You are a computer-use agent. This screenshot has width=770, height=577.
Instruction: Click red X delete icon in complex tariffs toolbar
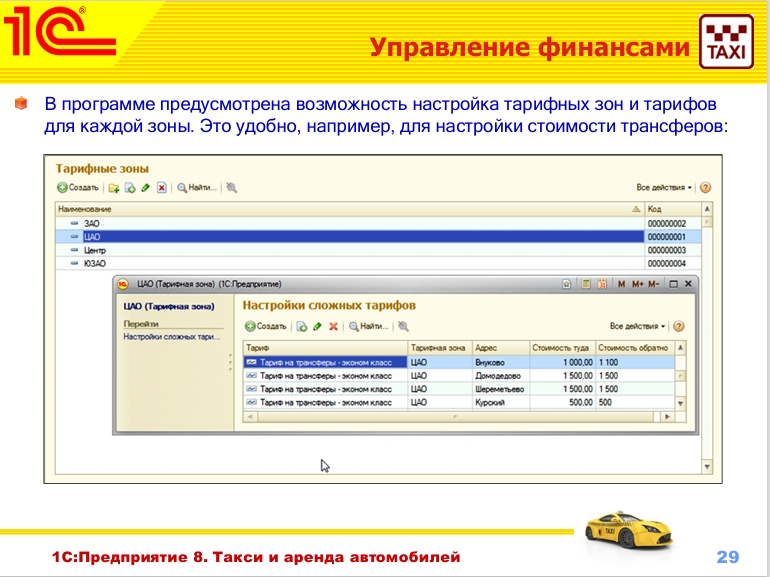(333, 326)
